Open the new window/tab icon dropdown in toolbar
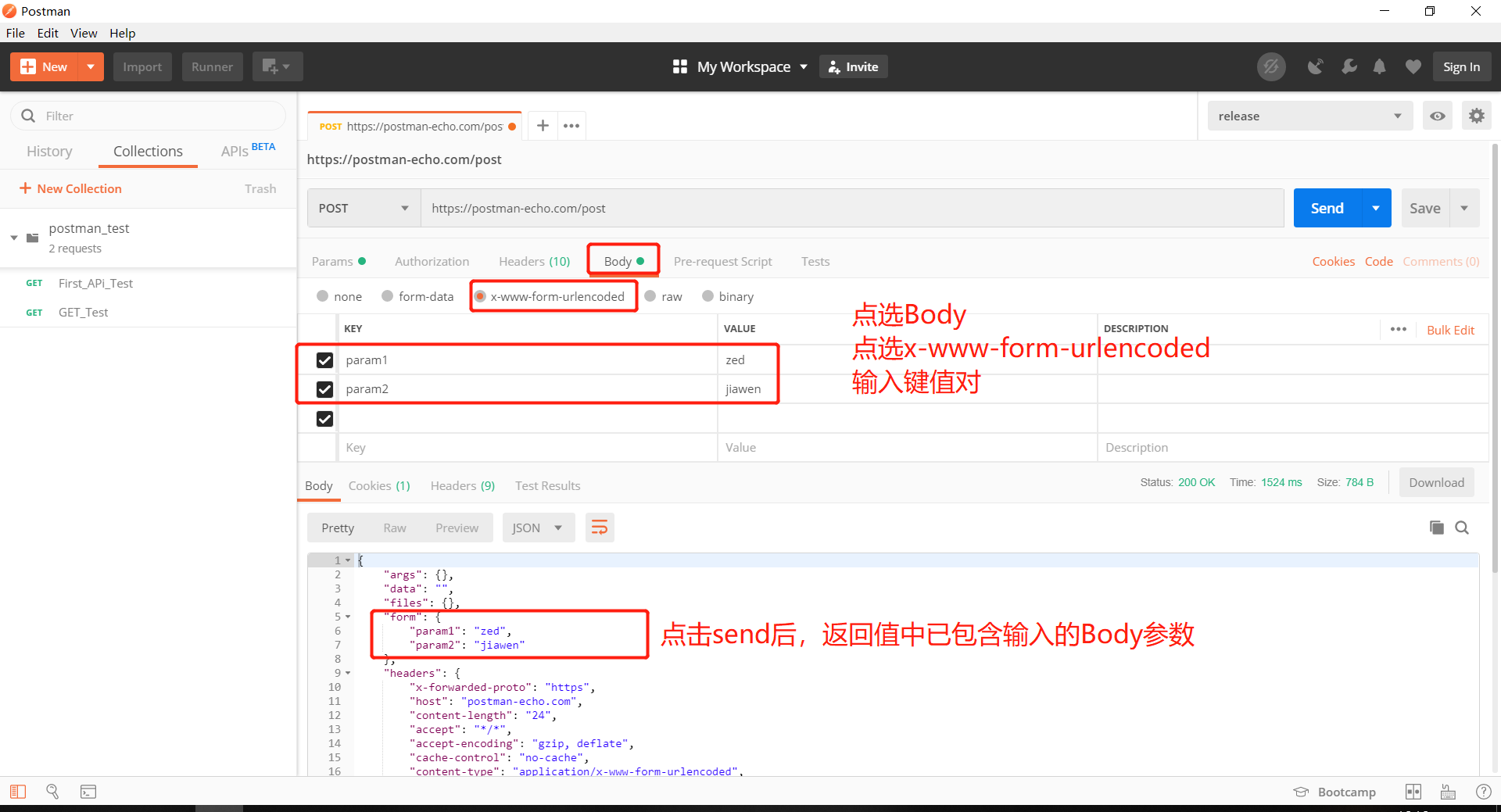 (x=278, y=66)
